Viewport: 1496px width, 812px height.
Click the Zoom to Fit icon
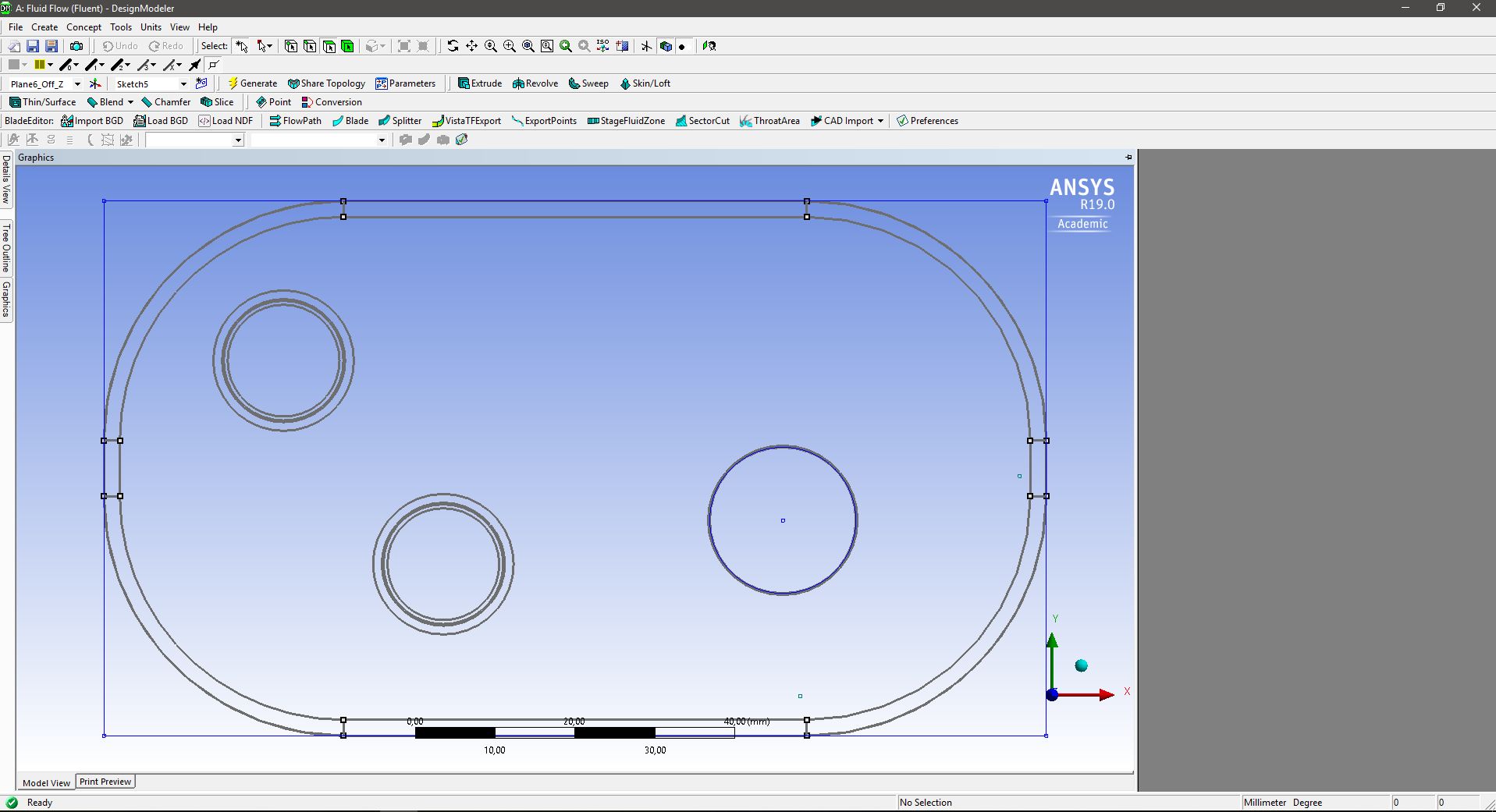point(528,46)
